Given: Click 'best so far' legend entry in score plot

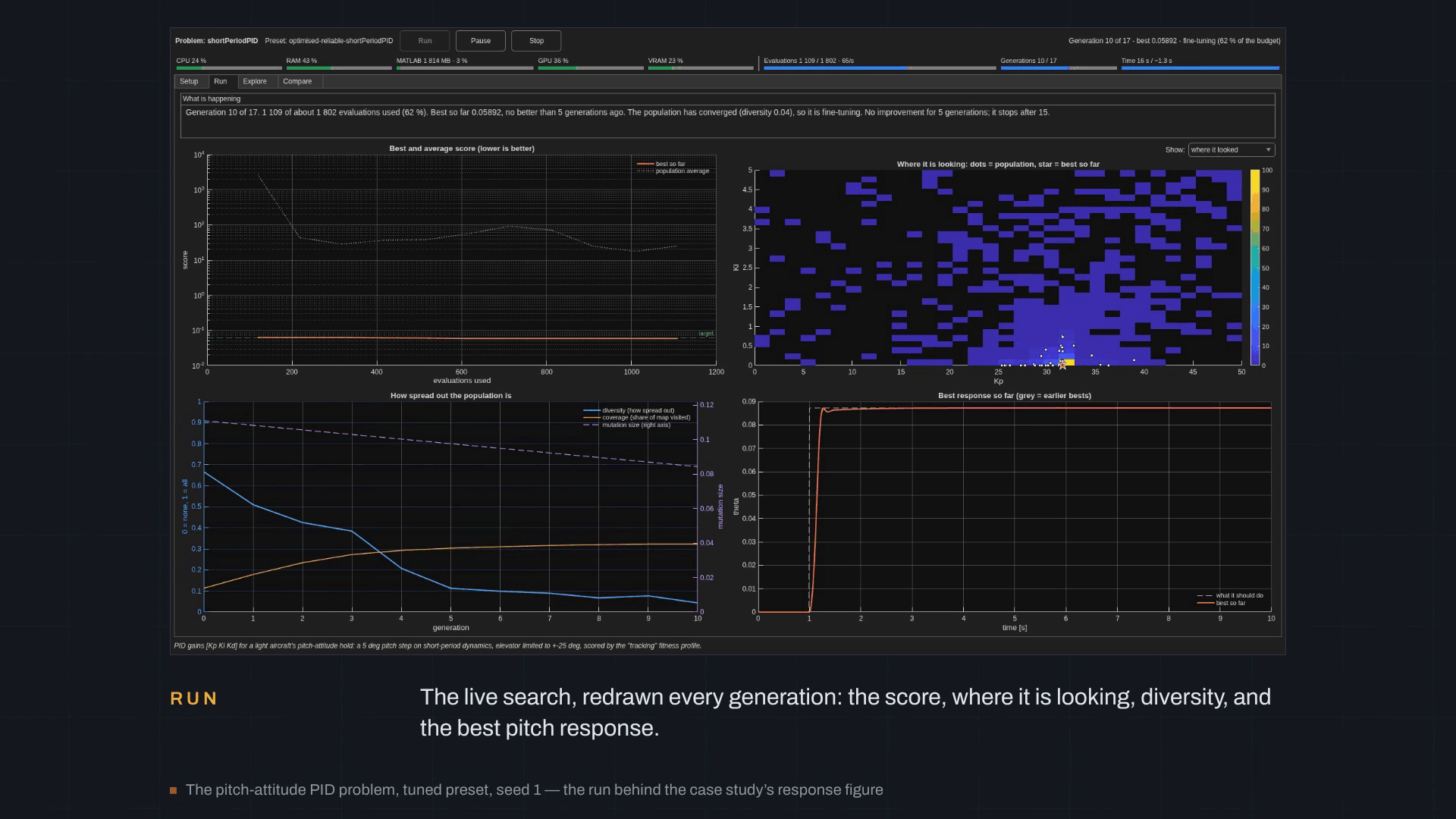Looking at the screenshot, I should [661, 164].
